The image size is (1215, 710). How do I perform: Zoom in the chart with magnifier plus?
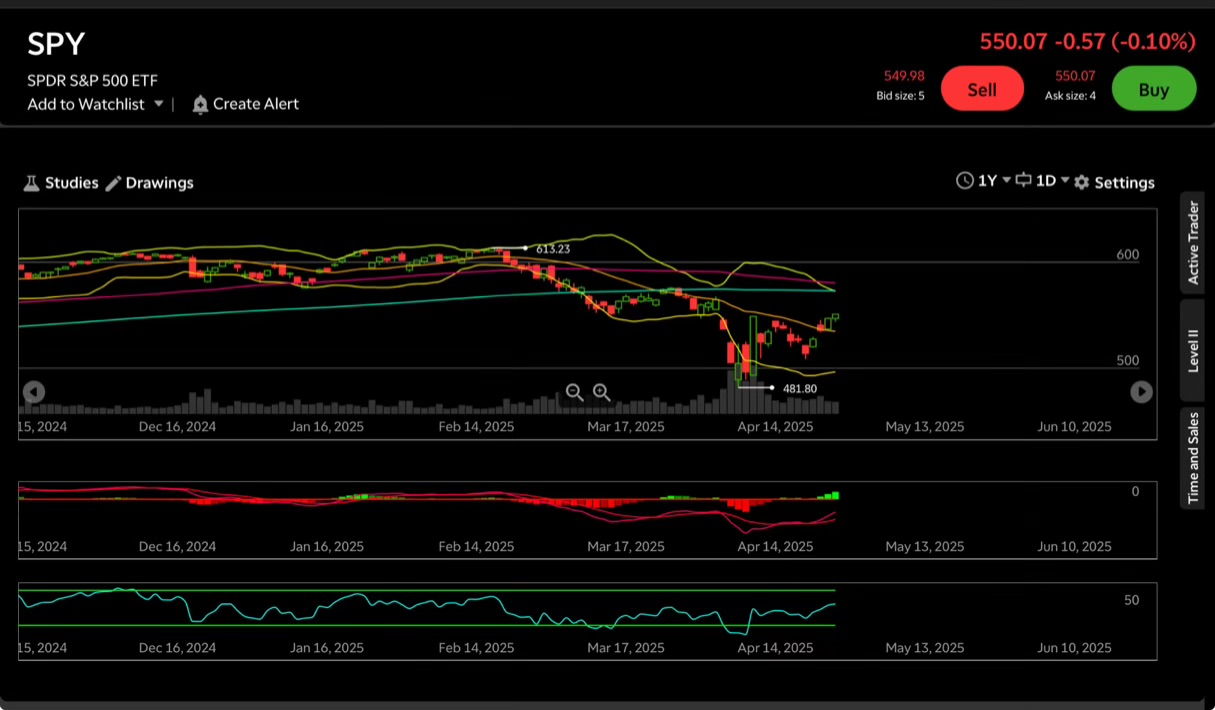[602, 392]
